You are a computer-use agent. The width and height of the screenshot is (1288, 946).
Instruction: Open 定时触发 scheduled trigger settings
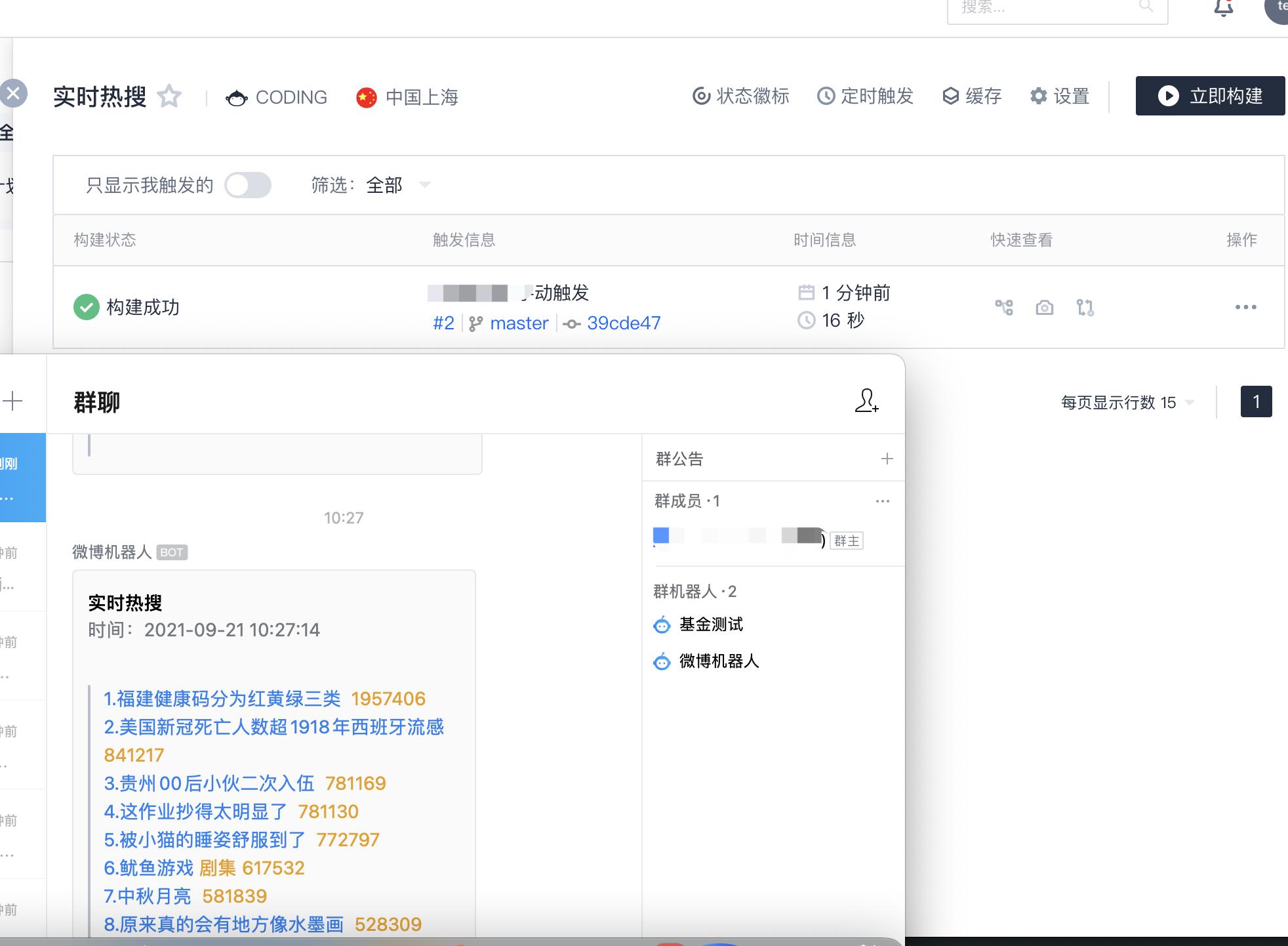coord(865,96)
